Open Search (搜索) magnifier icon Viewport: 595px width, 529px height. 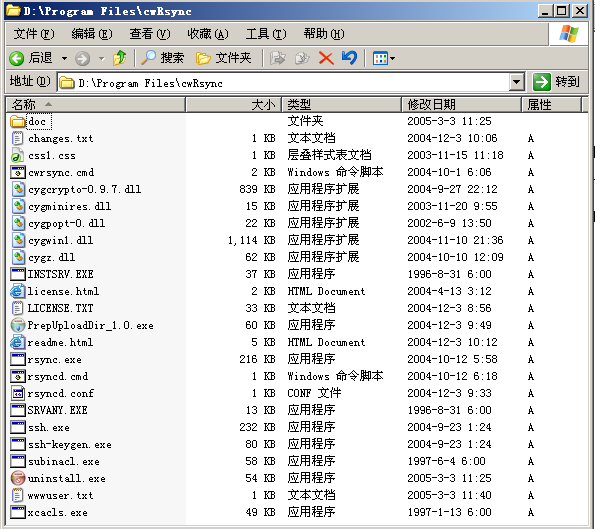(148, 58)
